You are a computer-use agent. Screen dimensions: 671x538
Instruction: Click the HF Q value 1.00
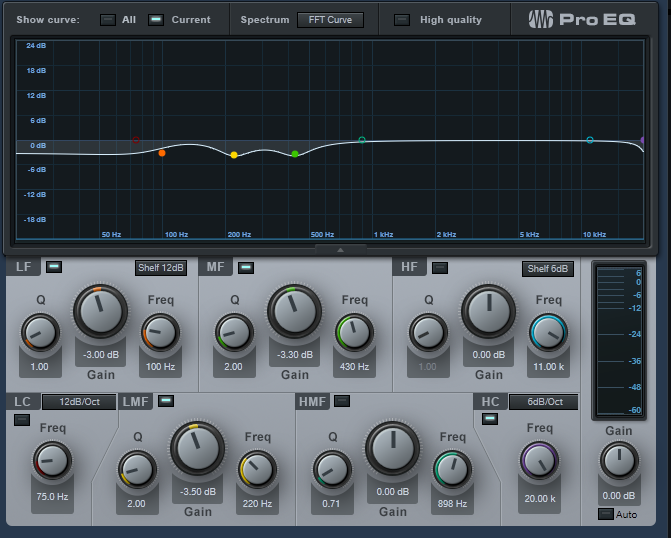[428, 367]
